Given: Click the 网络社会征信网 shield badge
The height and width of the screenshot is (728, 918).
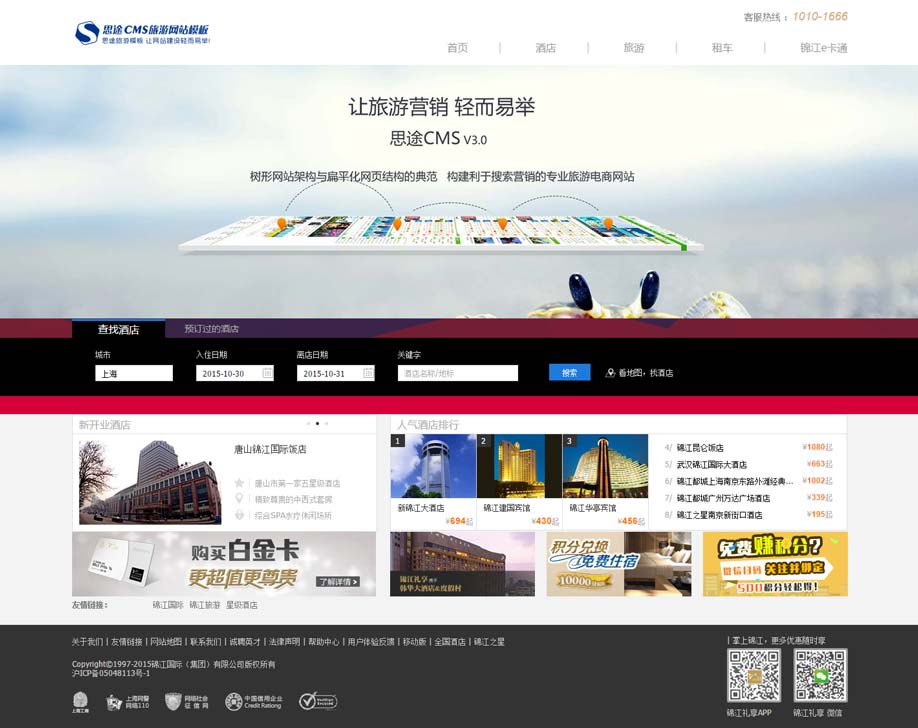Looking at the screenshot, I should click(187, 702).
